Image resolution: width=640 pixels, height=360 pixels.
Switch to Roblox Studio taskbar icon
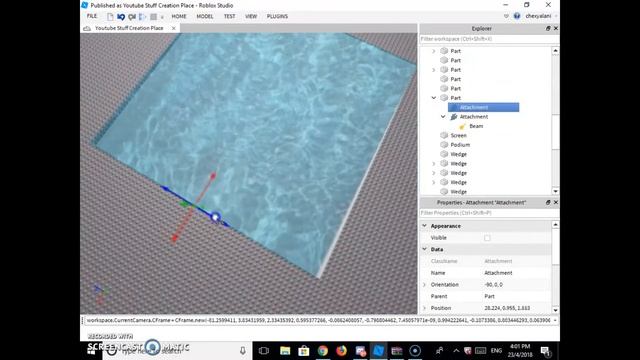[x=379, y=351]
